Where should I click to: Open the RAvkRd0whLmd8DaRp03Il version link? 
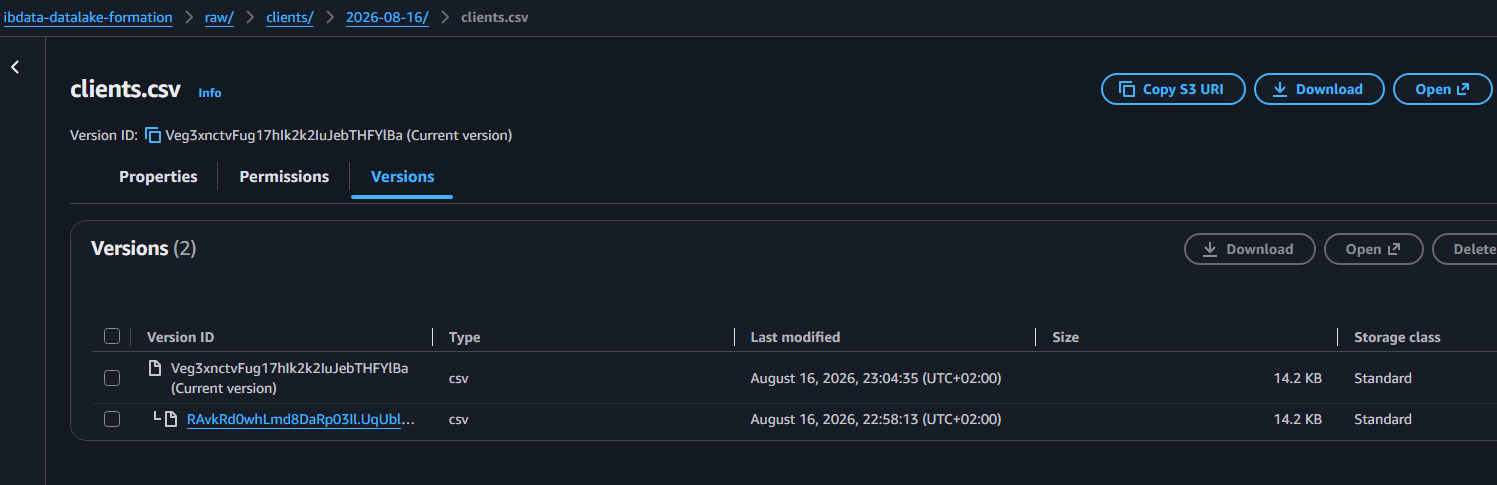pos(301,419)
